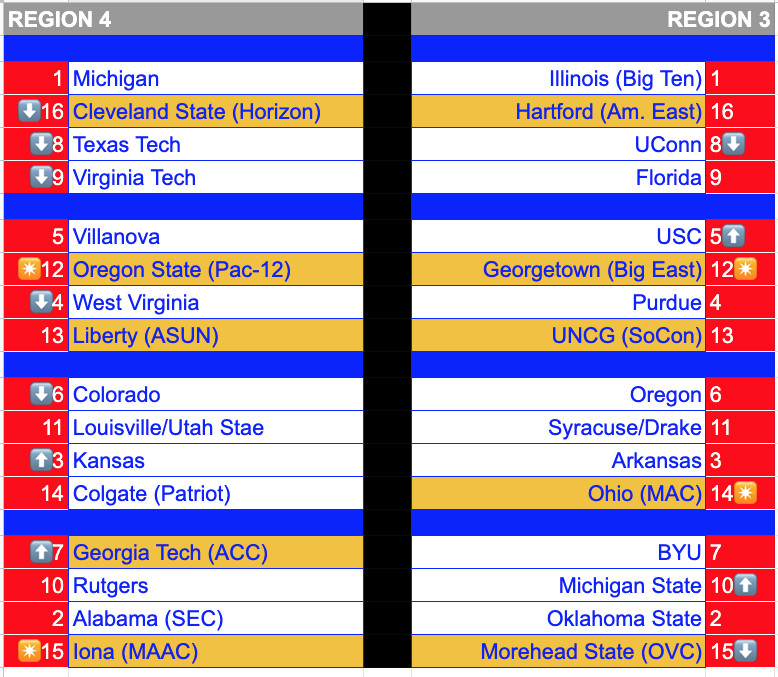Select the Oklahoma State cell
778x677 pixels.
(558, 618)
